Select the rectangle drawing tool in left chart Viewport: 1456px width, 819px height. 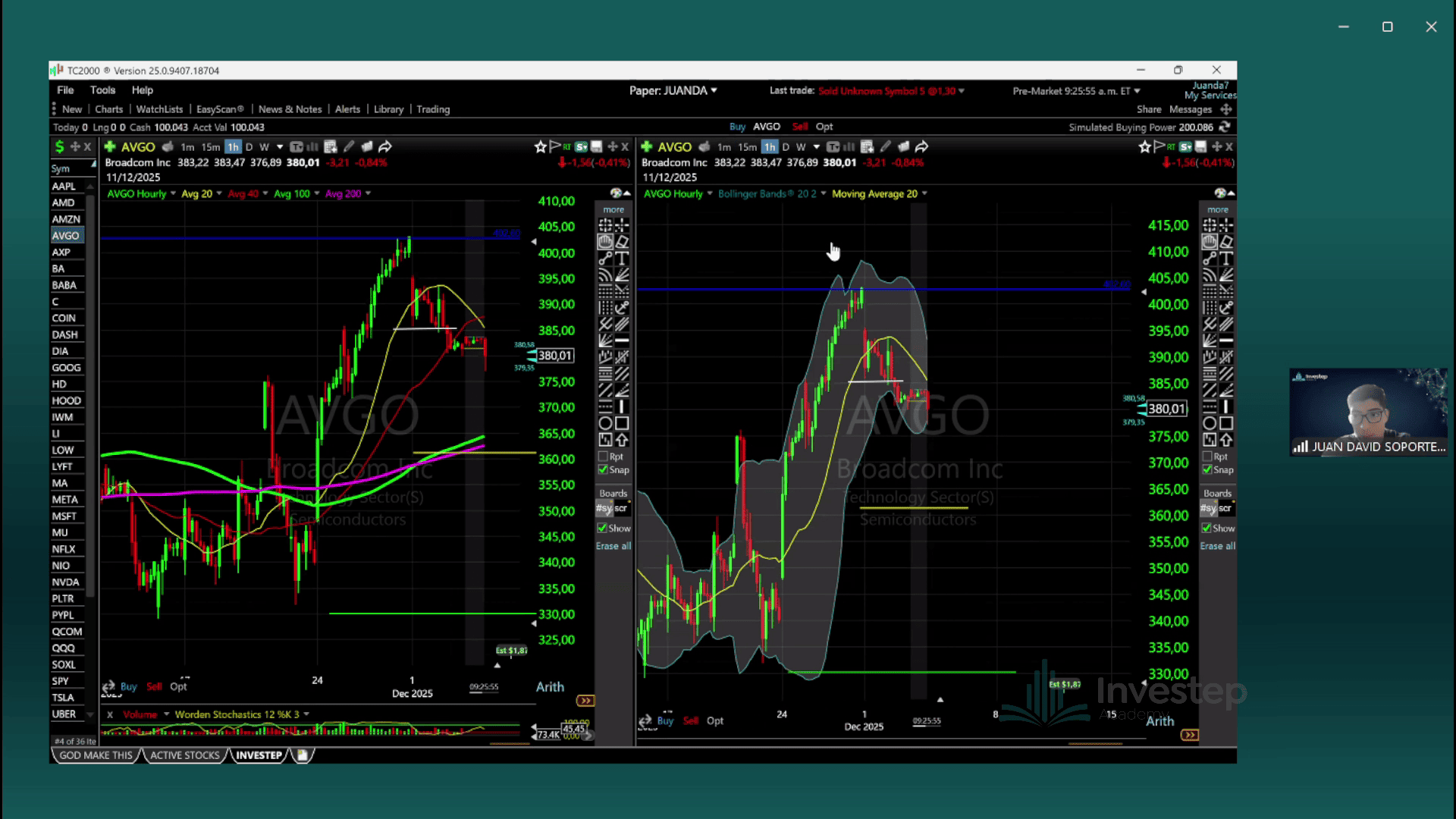click(622, 423)
